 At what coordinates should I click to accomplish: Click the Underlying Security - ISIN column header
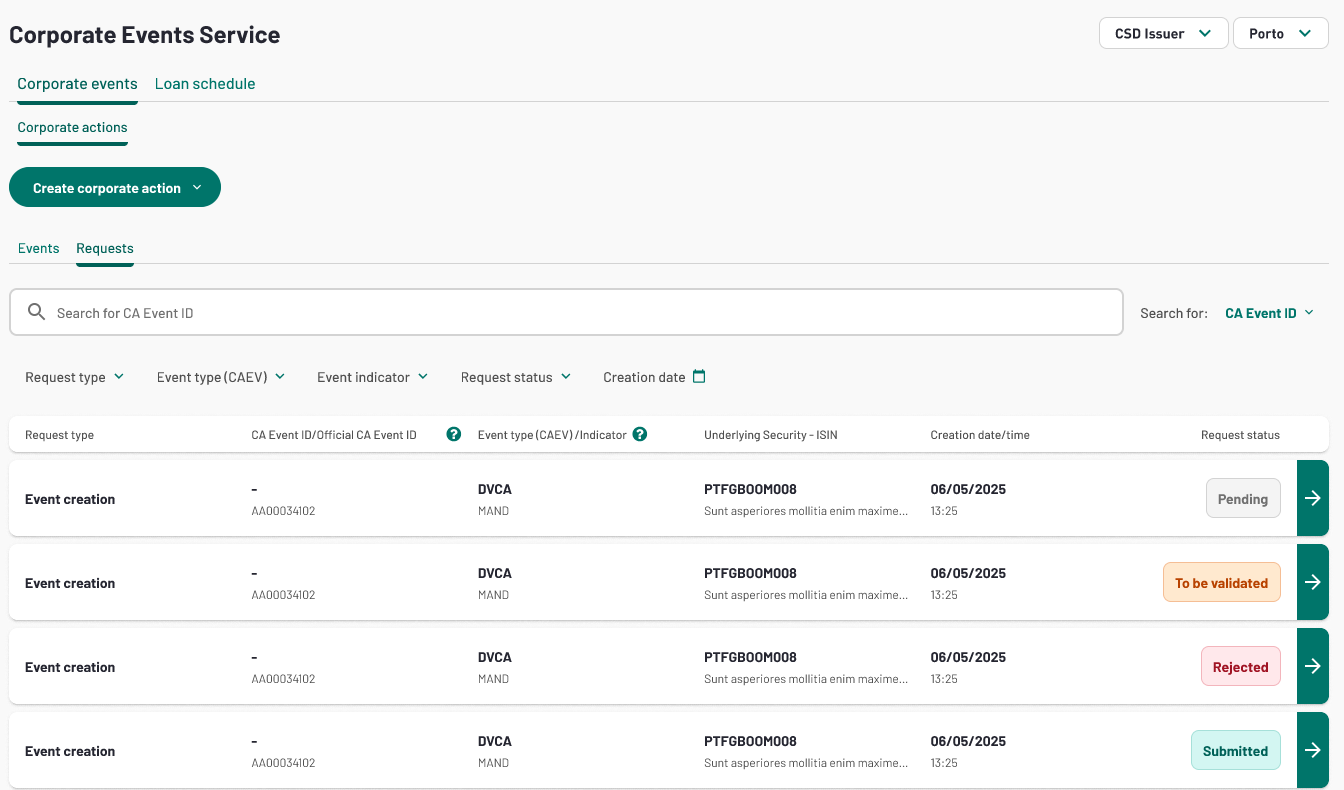click(x=769, y=435)
